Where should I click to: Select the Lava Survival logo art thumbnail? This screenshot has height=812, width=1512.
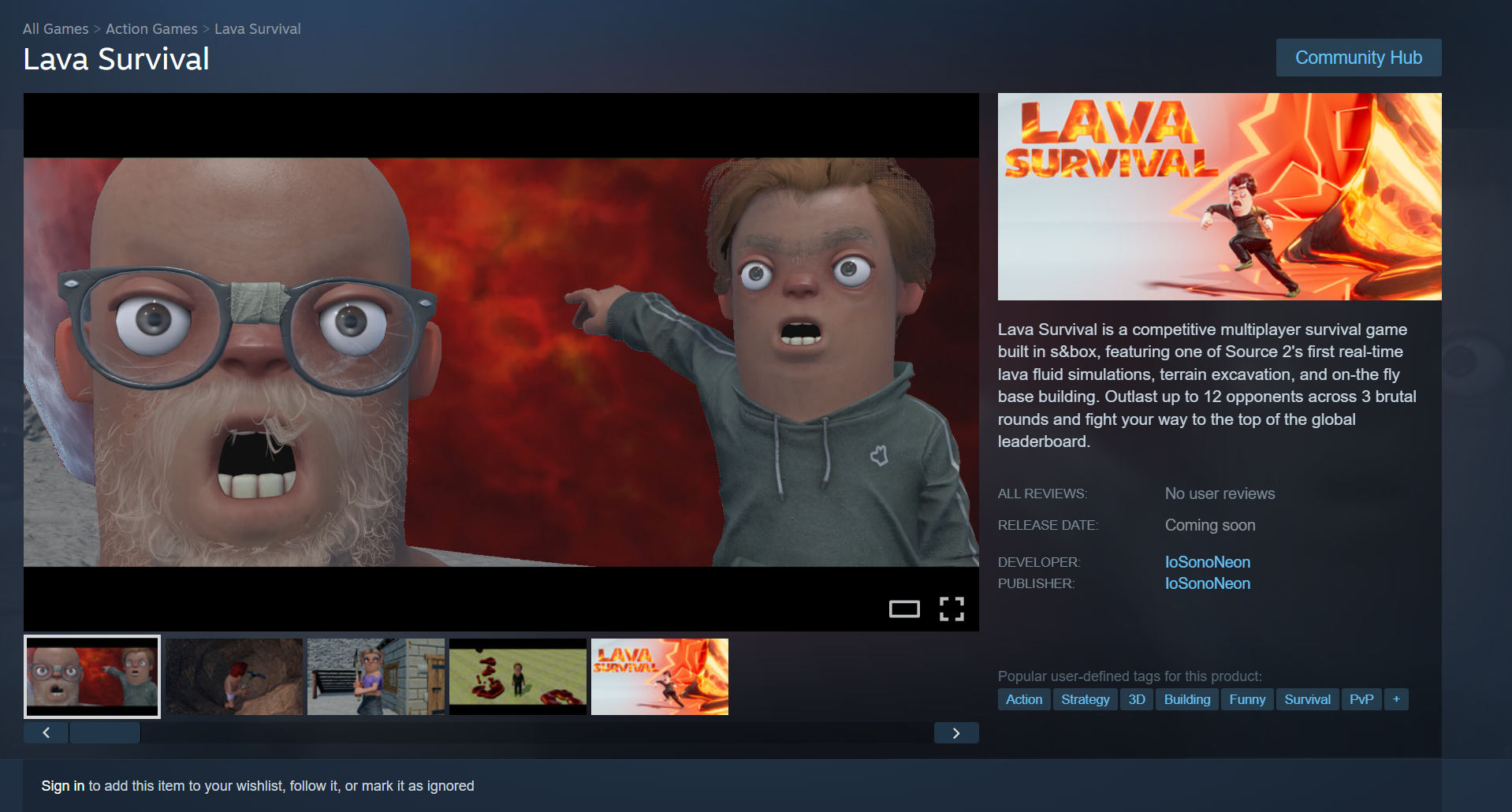(x=660, y=677)
